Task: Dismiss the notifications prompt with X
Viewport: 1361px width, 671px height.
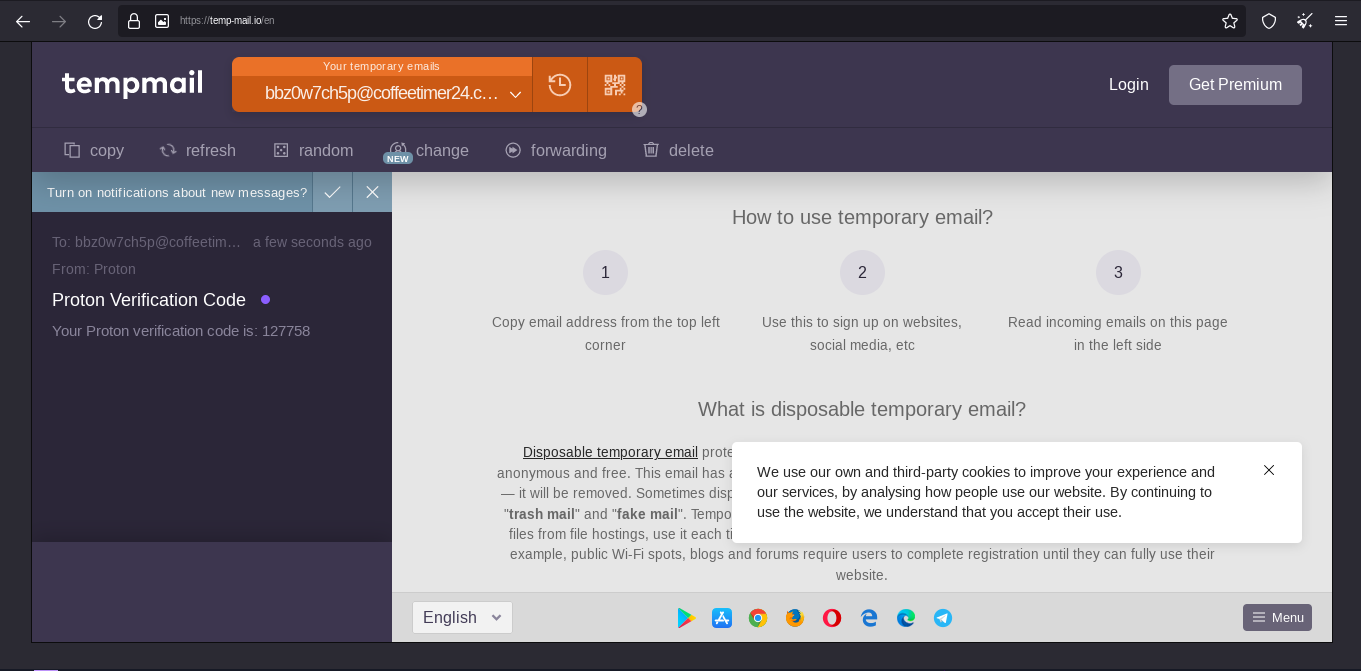Action: pyautogui.click(x=372, y=192)
